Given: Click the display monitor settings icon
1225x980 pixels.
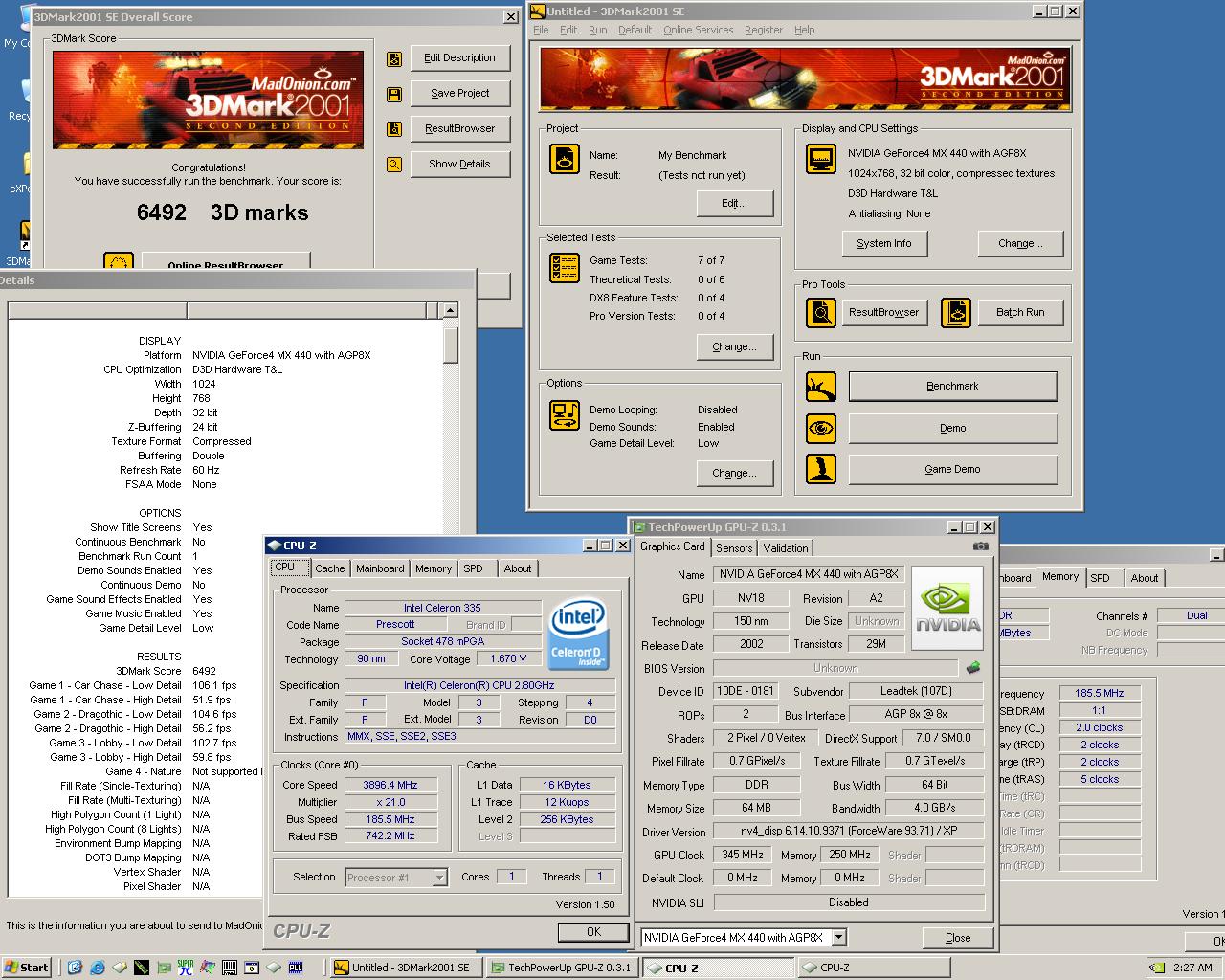Looking at the screenshot, I should point(821,159).
